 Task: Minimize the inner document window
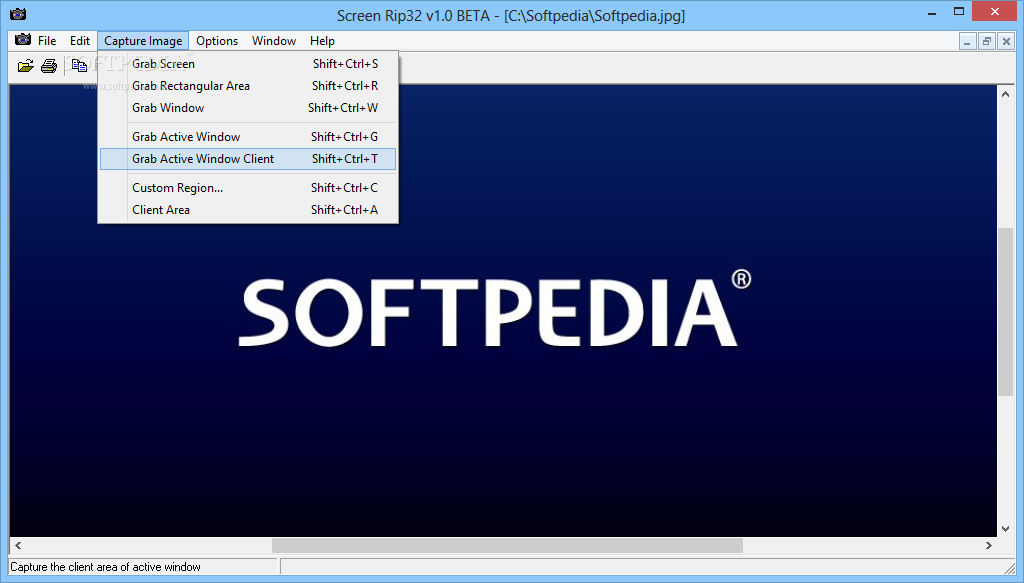tap(967, 41)
